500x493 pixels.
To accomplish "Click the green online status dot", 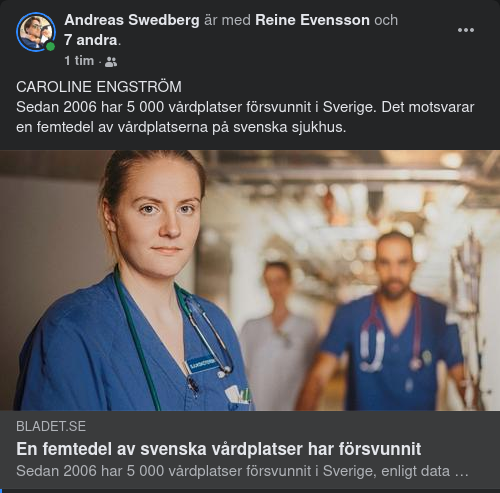I will pyautogui.click(x=50, y=46).
